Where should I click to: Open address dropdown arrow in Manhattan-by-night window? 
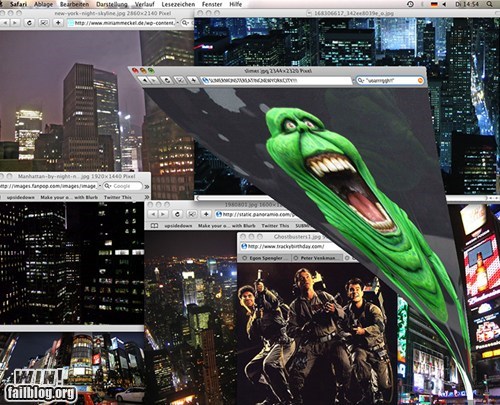99,186
